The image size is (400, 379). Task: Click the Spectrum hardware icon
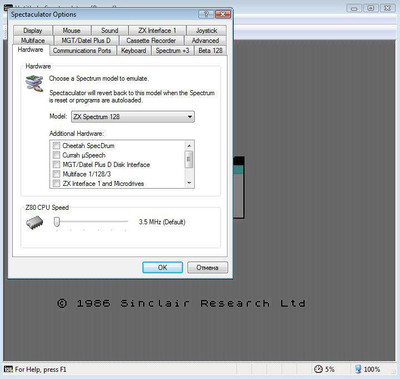(x=34, y=84)
